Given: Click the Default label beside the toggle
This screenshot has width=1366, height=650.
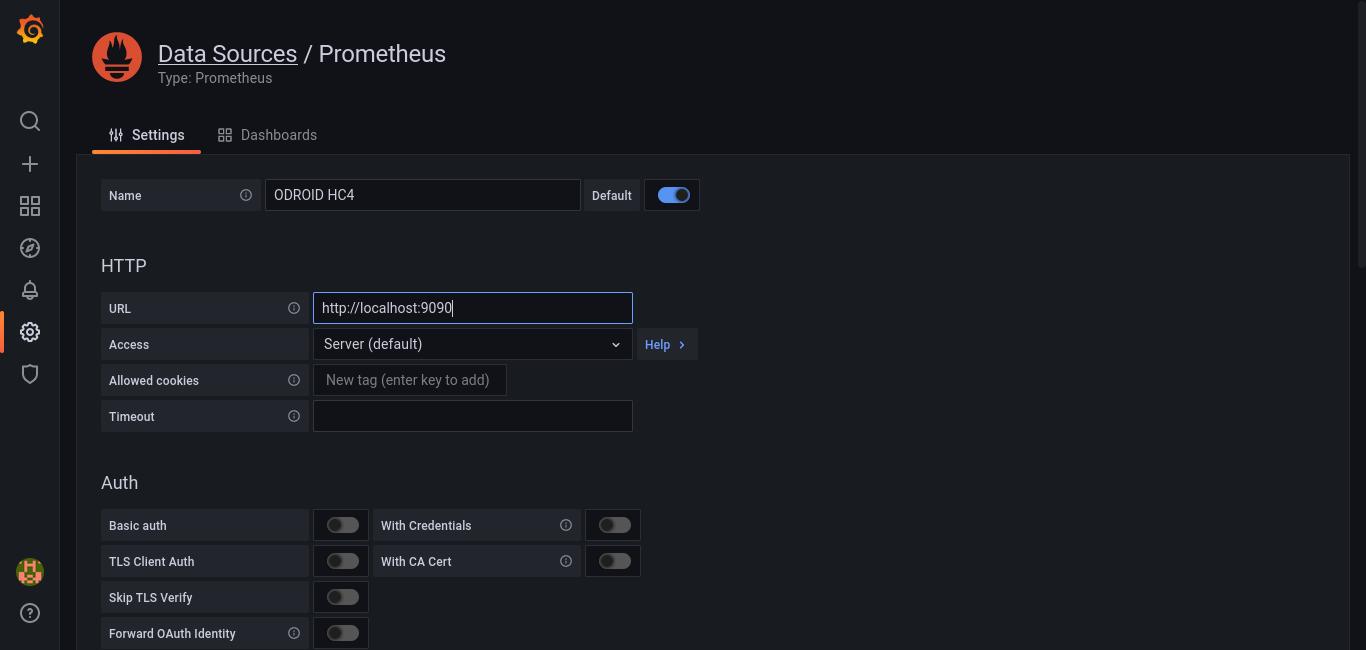Looking at the screenshot, I should point(612,195).
